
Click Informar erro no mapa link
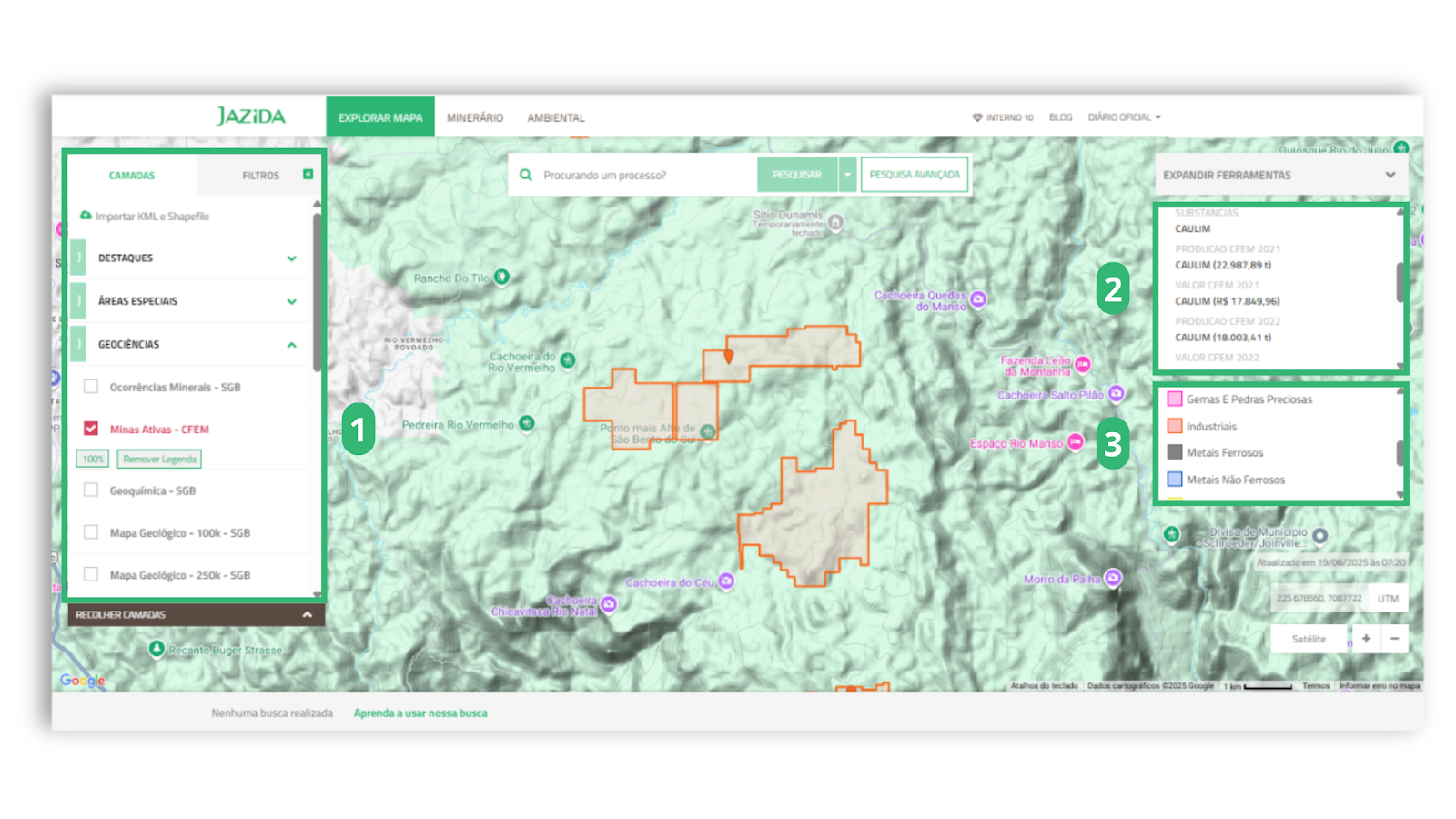[1380, 685]
